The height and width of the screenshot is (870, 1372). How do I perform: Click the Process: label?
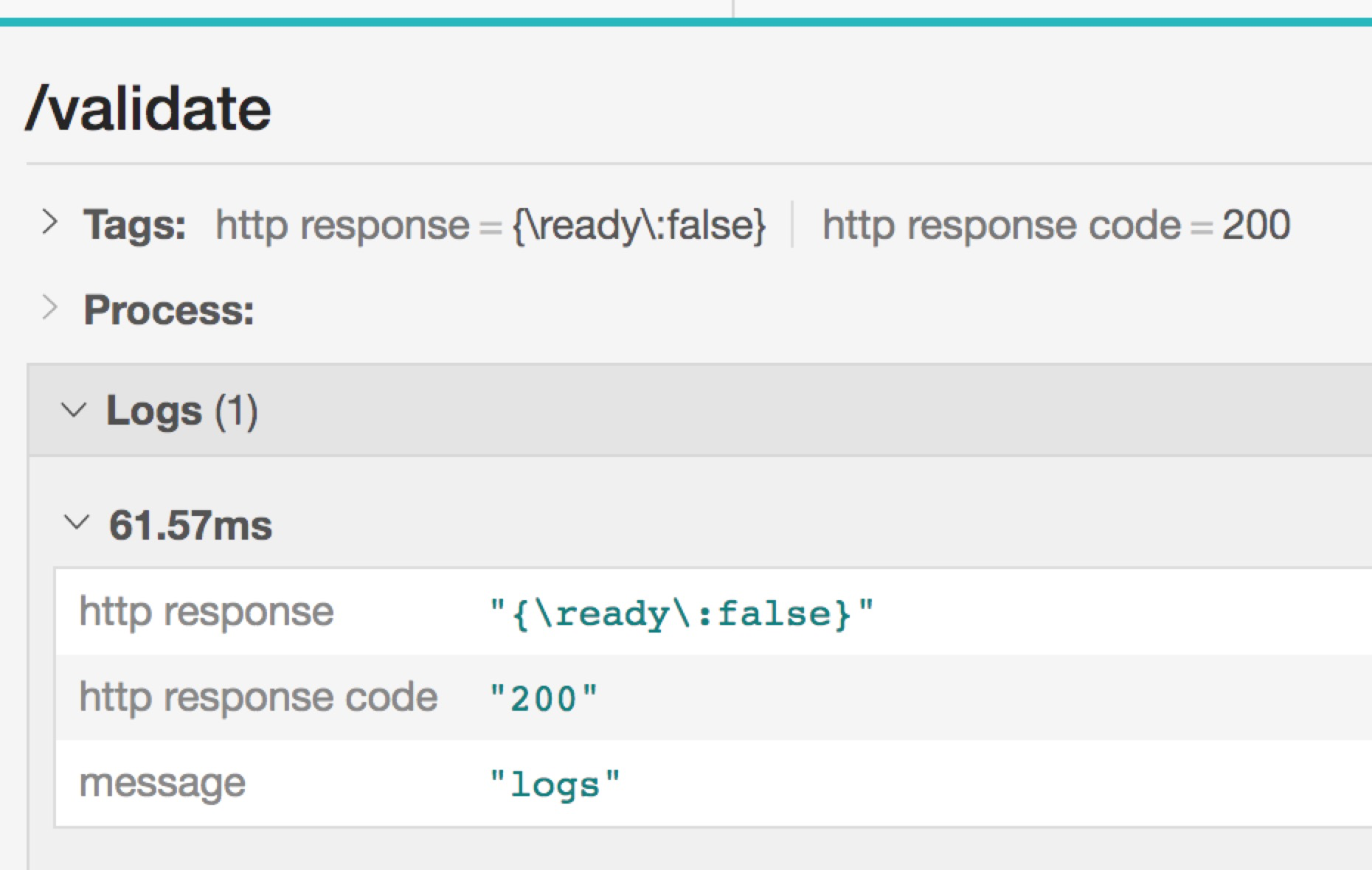click(169, 310)
